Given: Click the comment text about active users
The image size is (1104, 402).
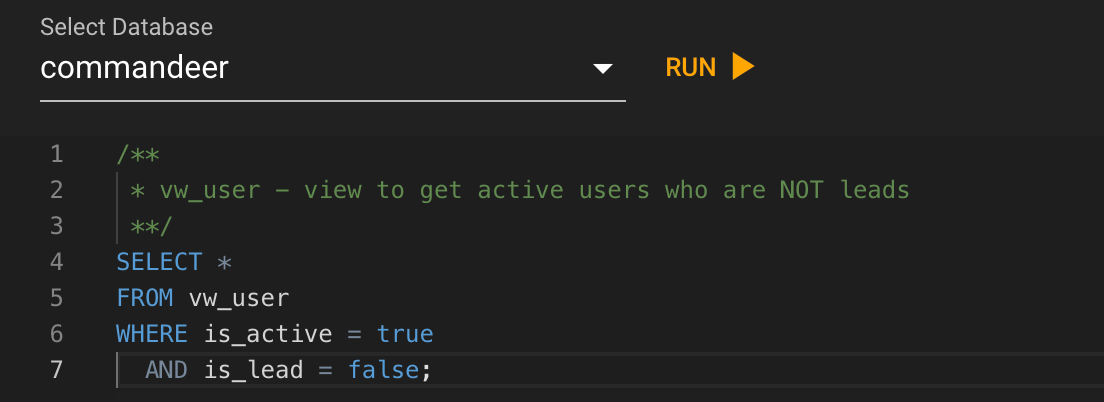Looking at the screenshot, I should coord(534,190).
